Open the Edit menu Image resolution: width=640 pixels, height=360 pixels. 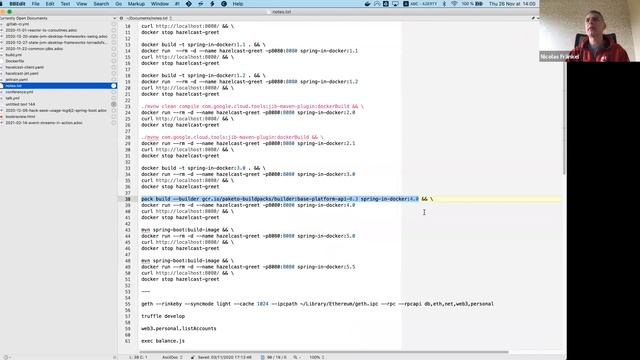50,4
